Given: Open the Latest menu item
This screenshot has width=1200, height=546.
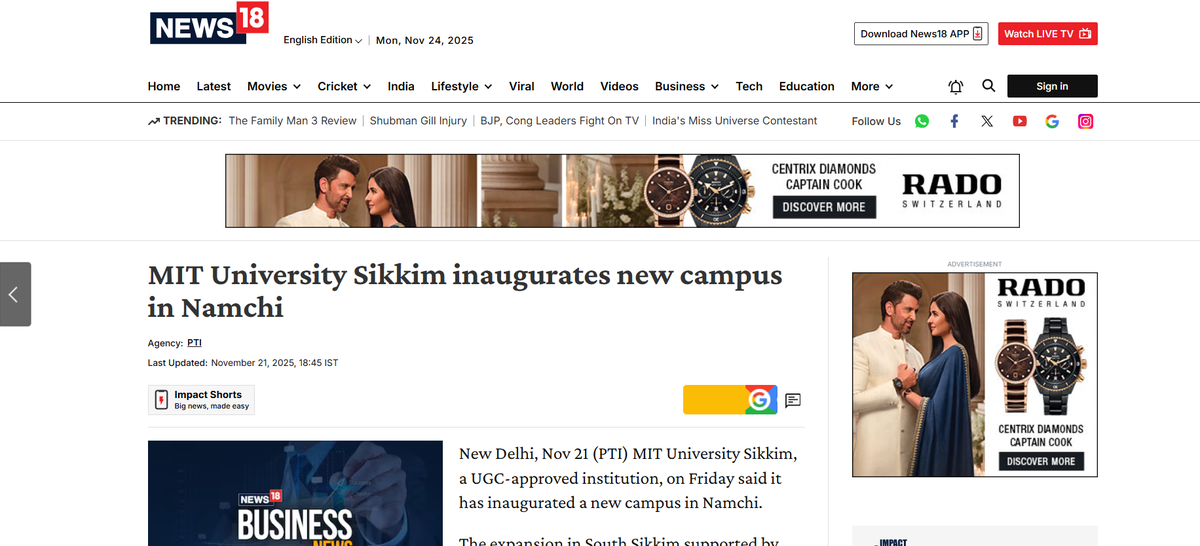Looking at the screenshot, I should (x=214, y=86).
